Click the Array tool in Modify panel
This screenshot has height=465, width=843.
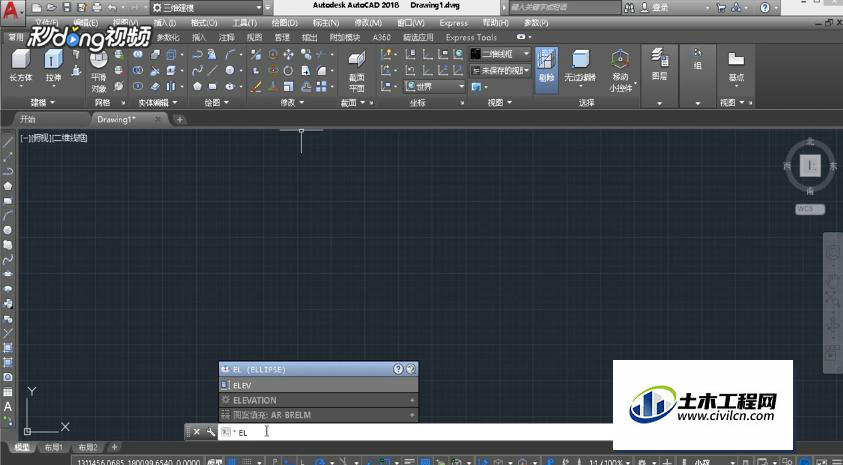[322, 86]
